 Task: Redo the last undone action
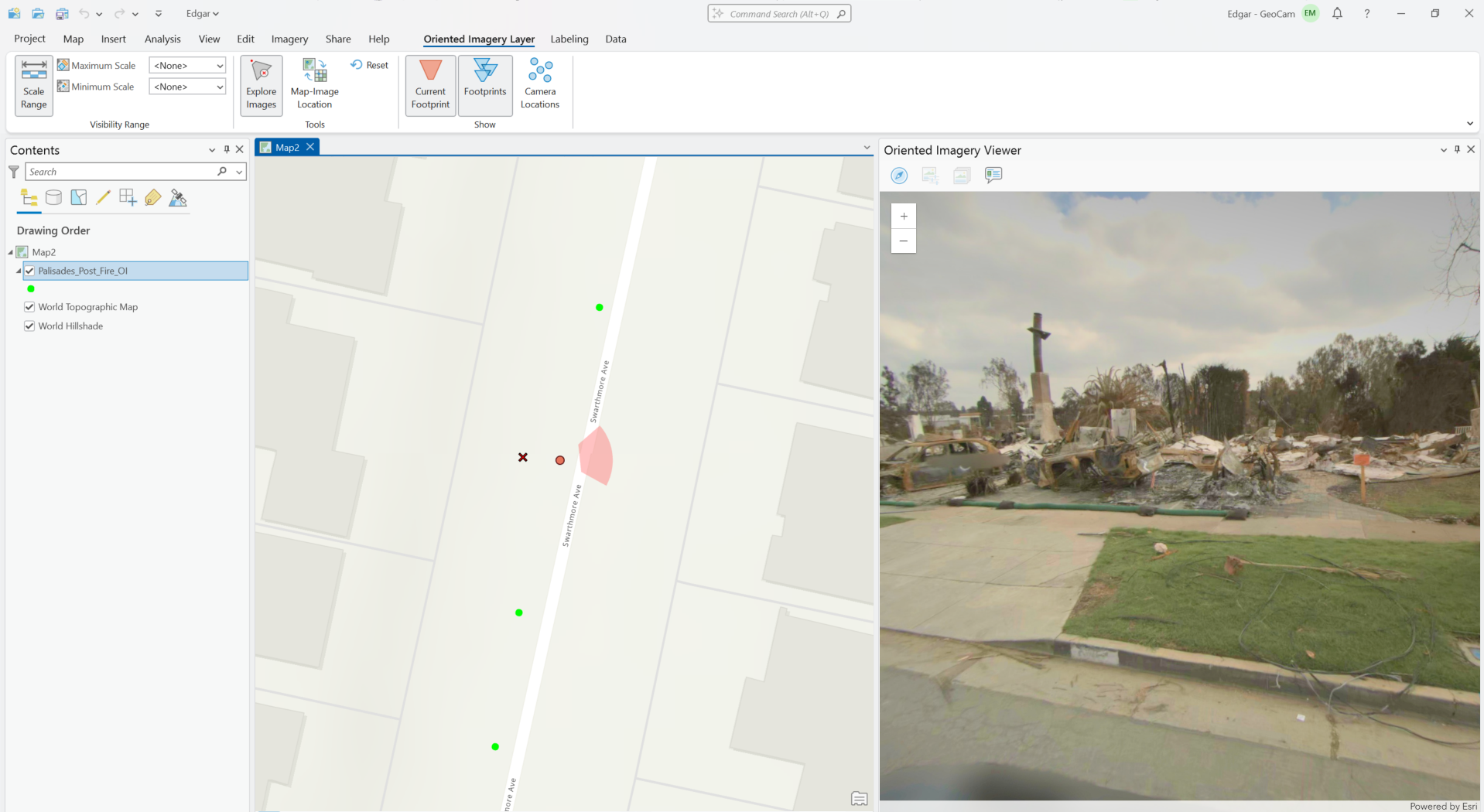tap(119, 13)
